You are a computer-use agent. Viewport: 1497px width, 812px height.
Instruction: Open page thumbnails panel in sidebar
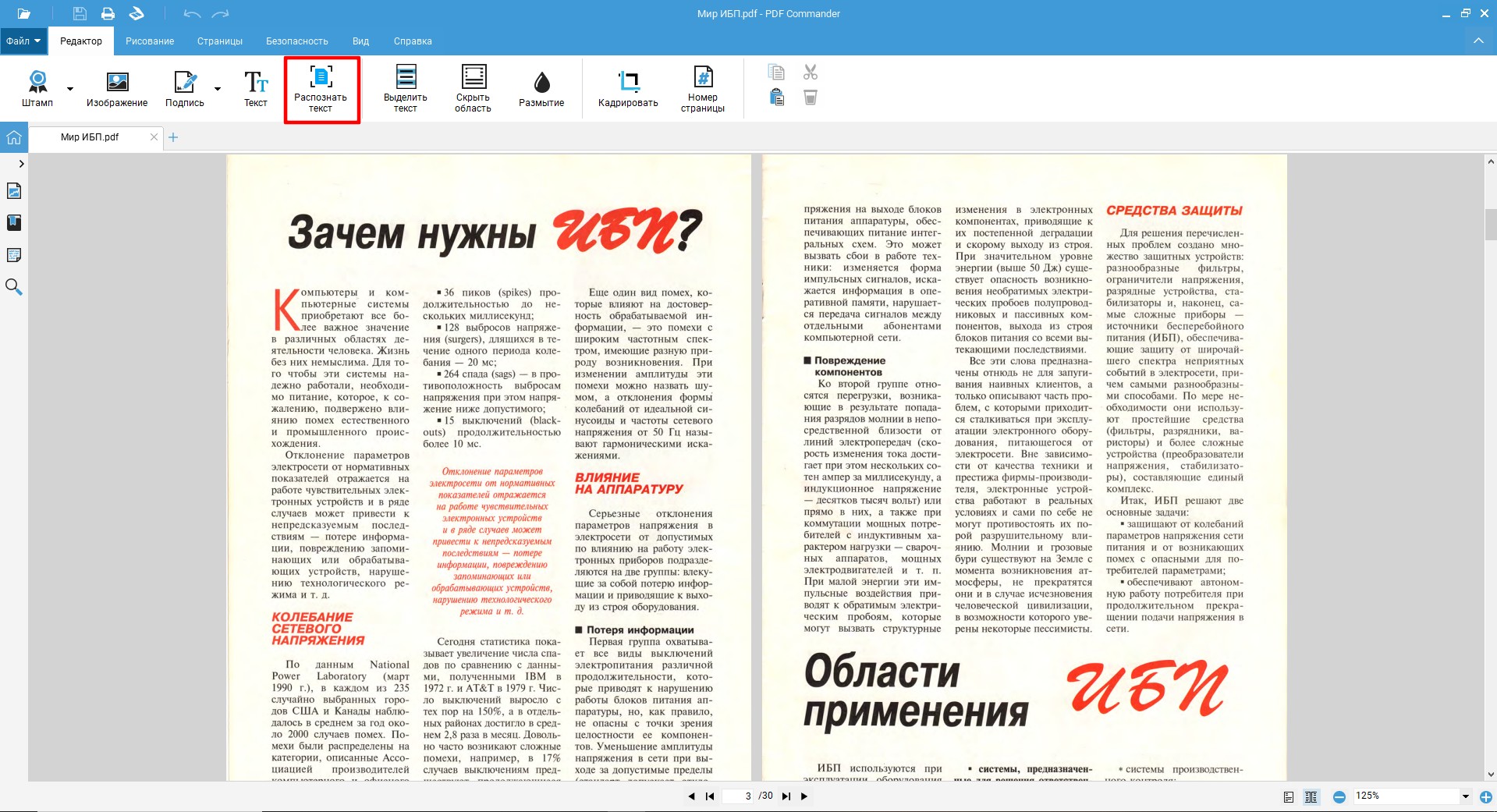[14, 191]
